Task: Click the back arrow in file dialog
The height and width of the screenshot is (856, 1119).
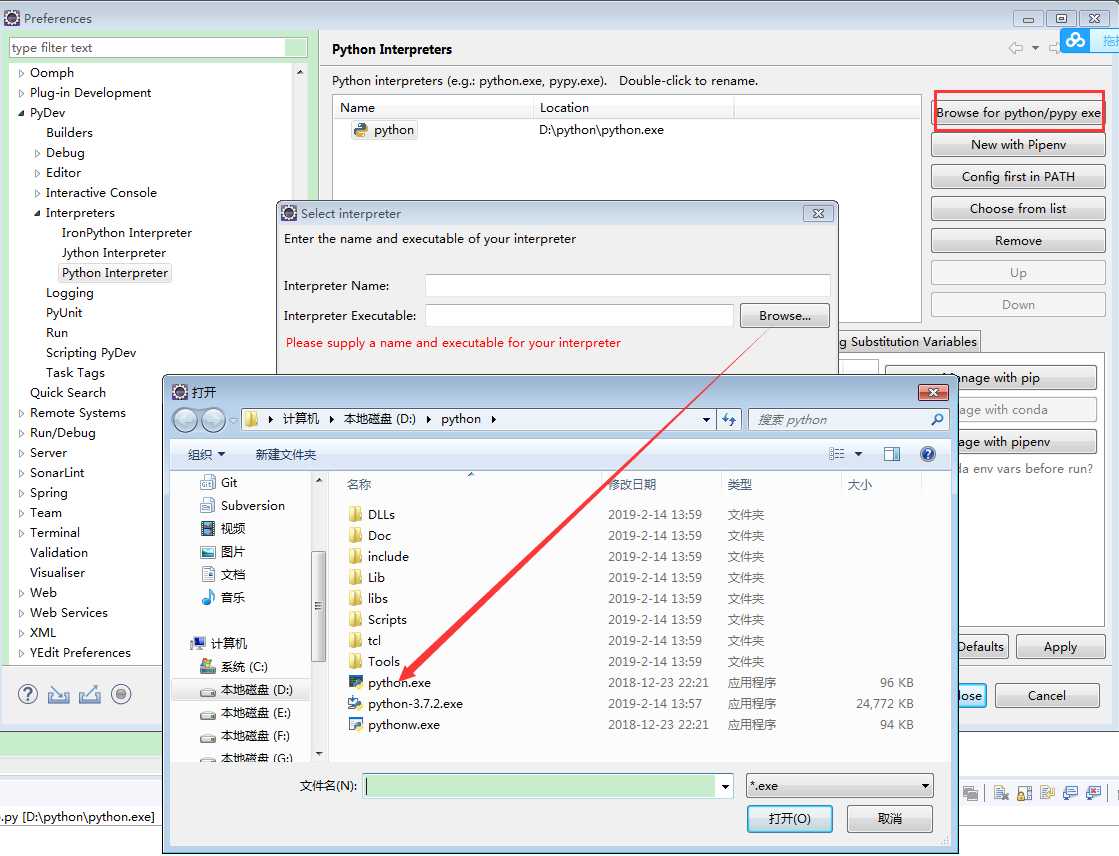Action: 185,420
